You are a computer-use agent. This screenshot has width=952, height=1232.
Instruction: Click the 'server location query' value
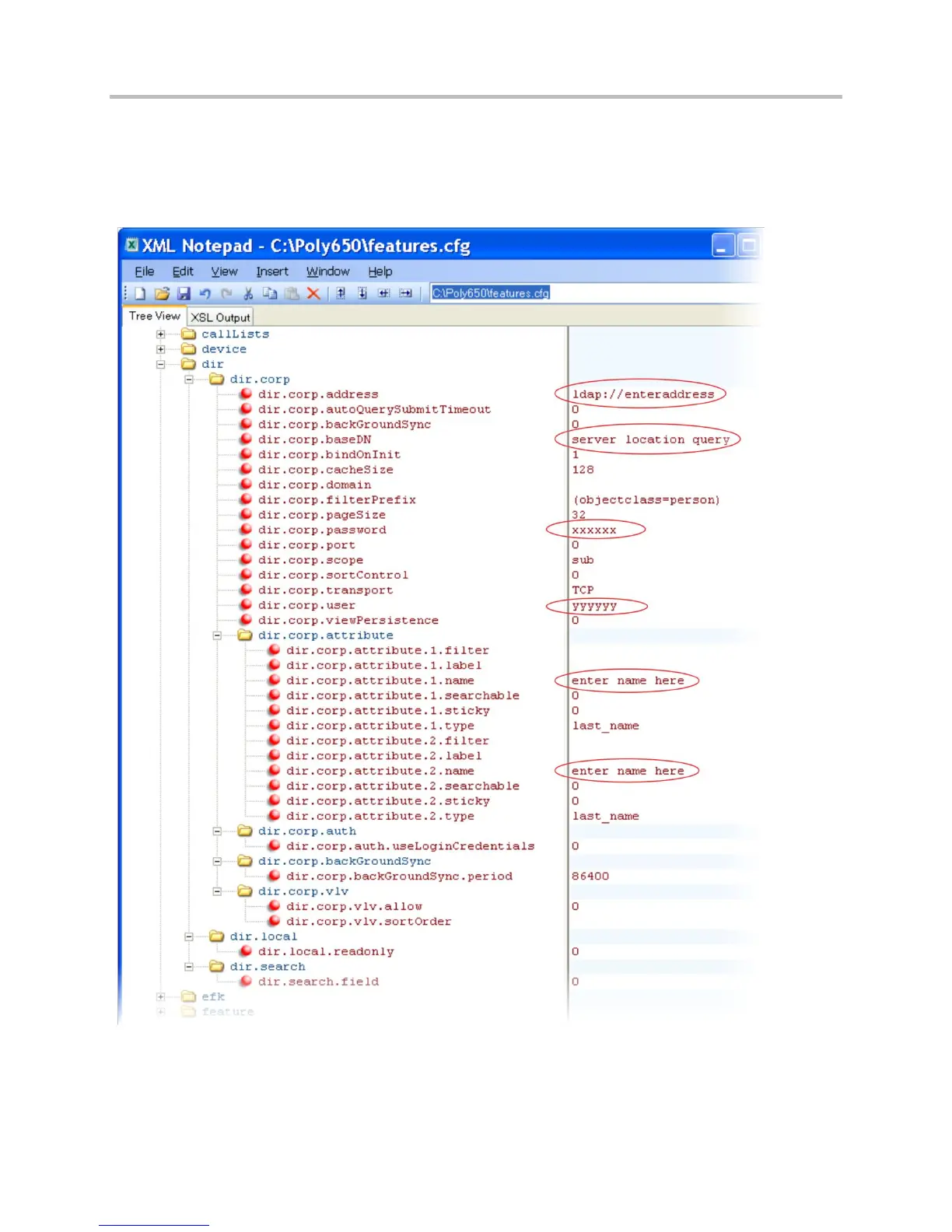click(651, 439)
